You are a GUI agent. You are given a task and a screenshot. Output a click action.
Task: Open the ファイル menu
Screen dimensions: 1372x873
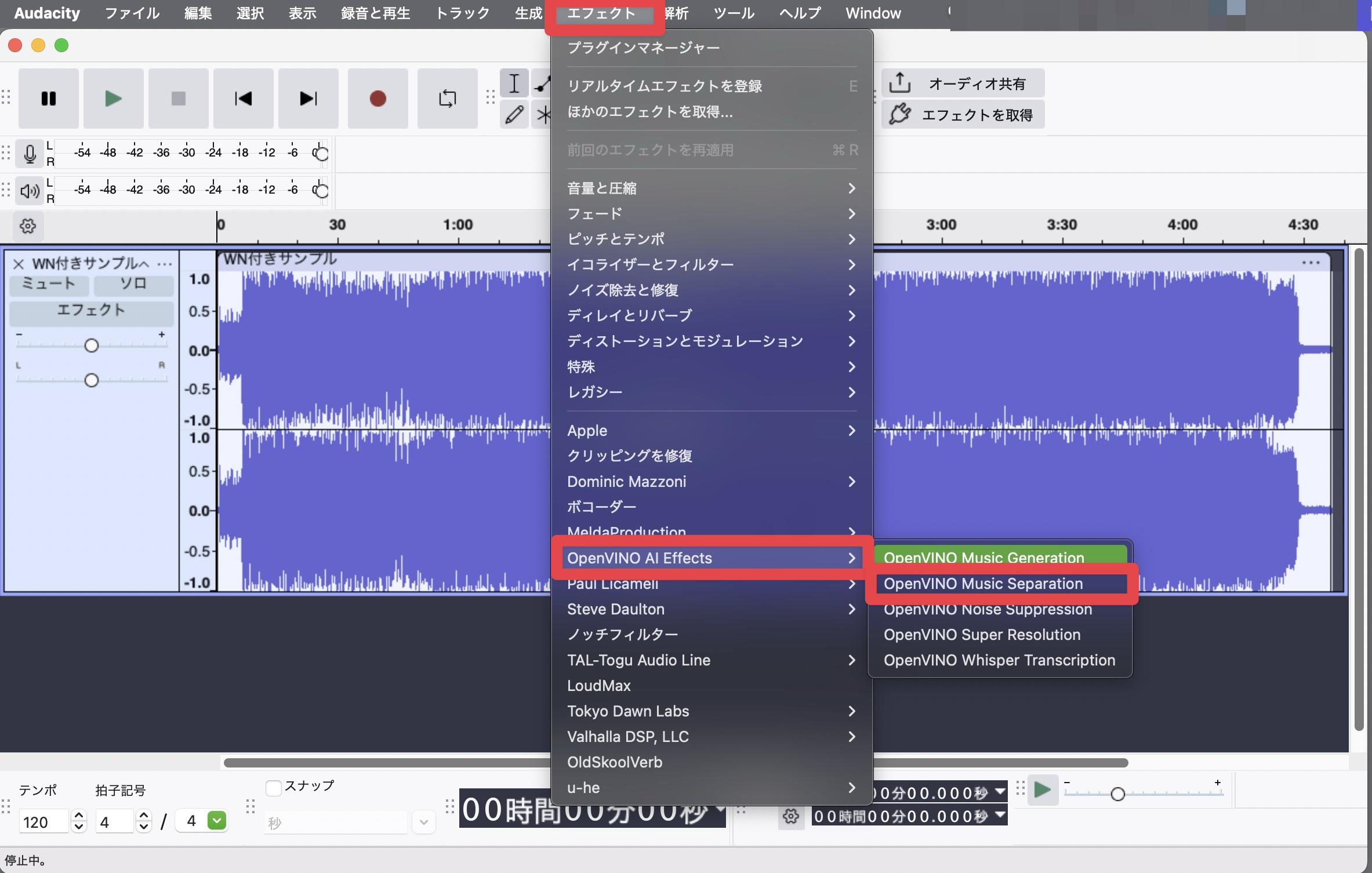pyautogui.click(x=132, y=13)
